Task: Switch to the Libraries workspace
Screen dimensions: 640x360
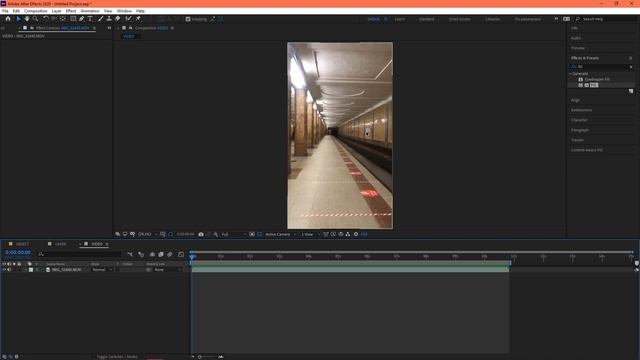Action: coord(492,19)
